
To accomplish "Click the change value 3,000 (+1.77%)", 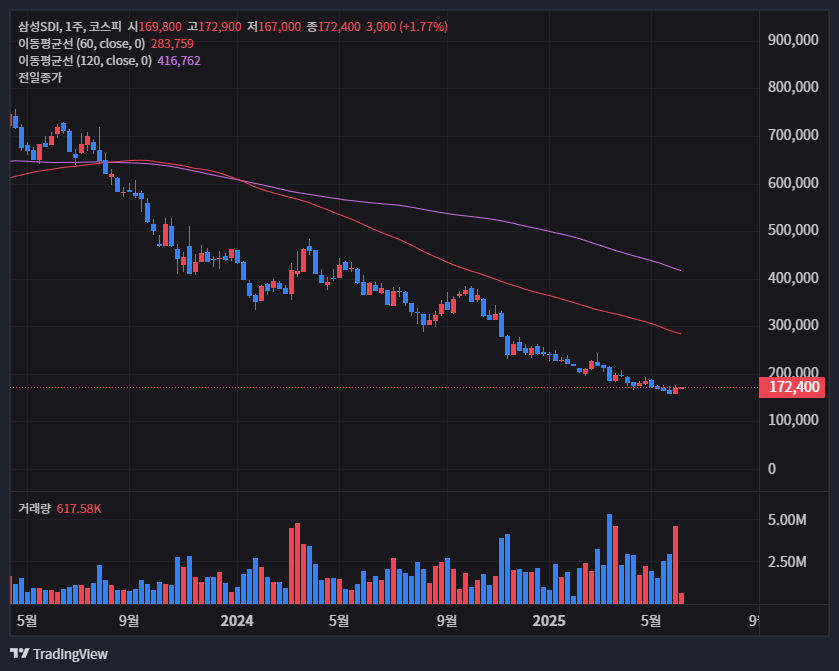I will (x=407, y=27).
